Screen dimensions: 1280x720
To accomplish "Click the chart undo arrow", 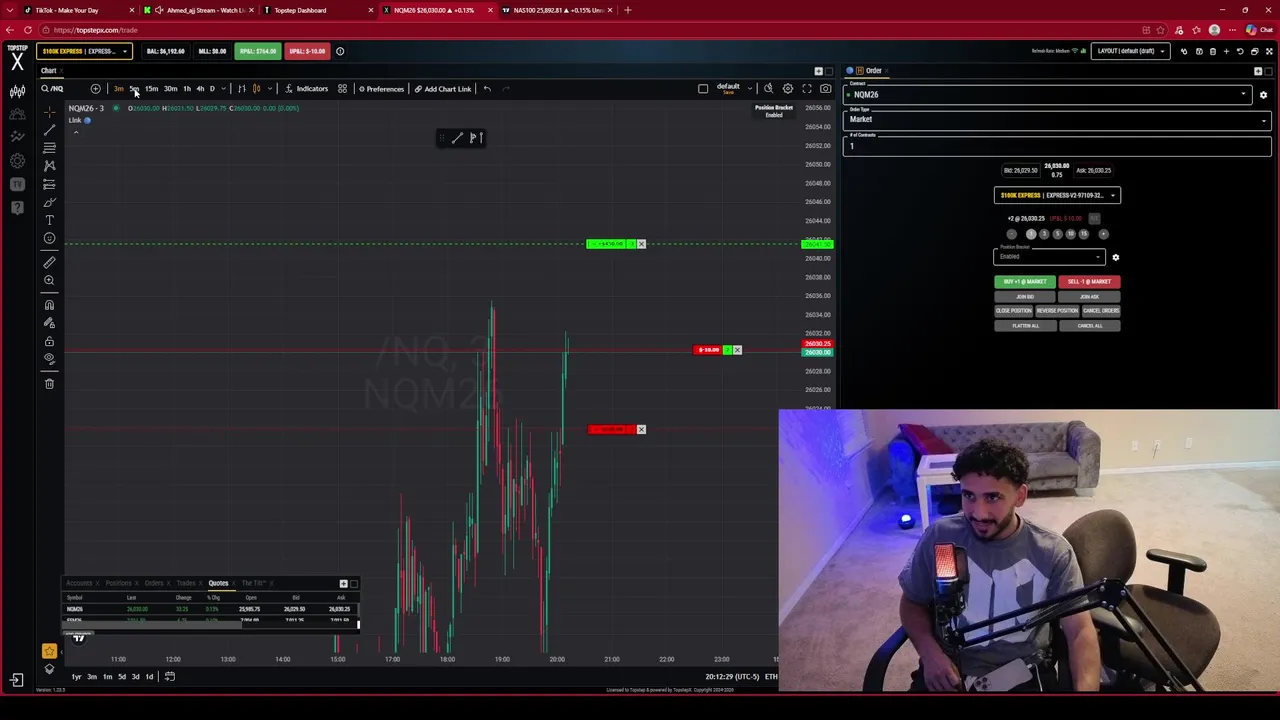I will [x=487, y=89].
